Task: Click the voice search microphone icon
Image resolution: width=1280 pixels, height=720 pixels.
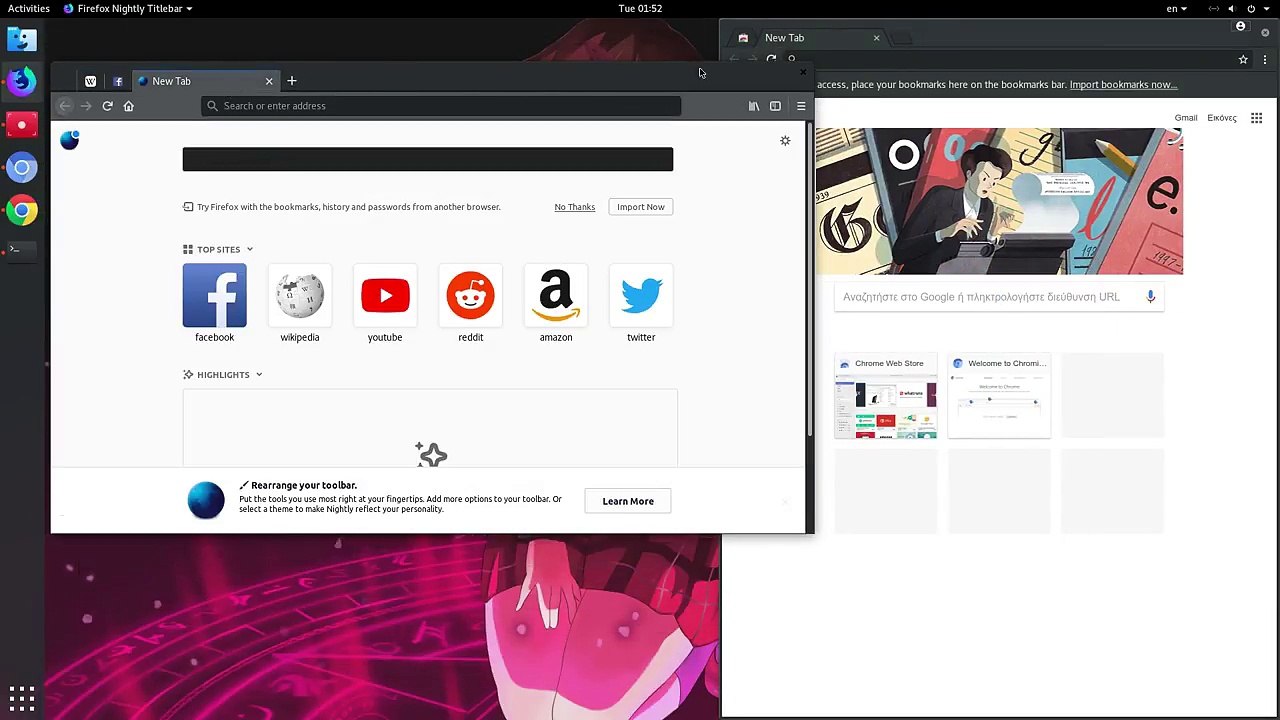Action: [1150, 297]
